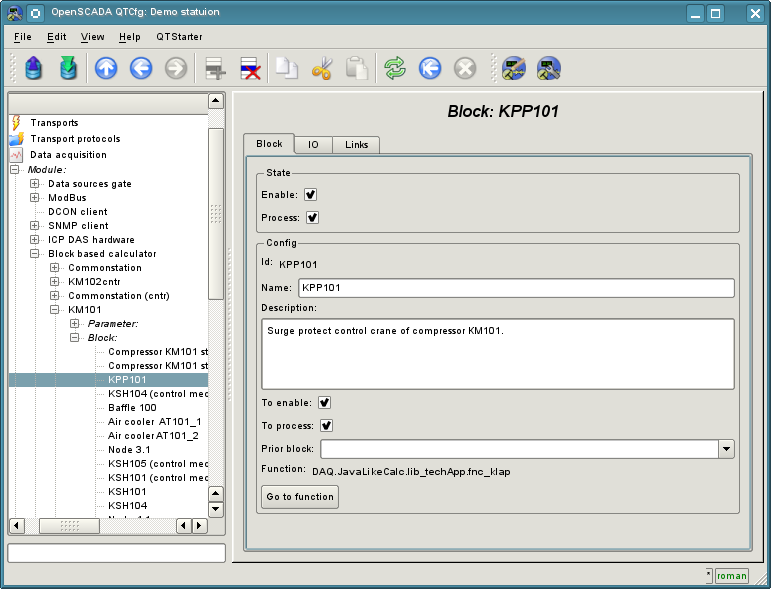Click the Go to function button
The width and height of the screenshot is (771, 589).
click(298, 497)
